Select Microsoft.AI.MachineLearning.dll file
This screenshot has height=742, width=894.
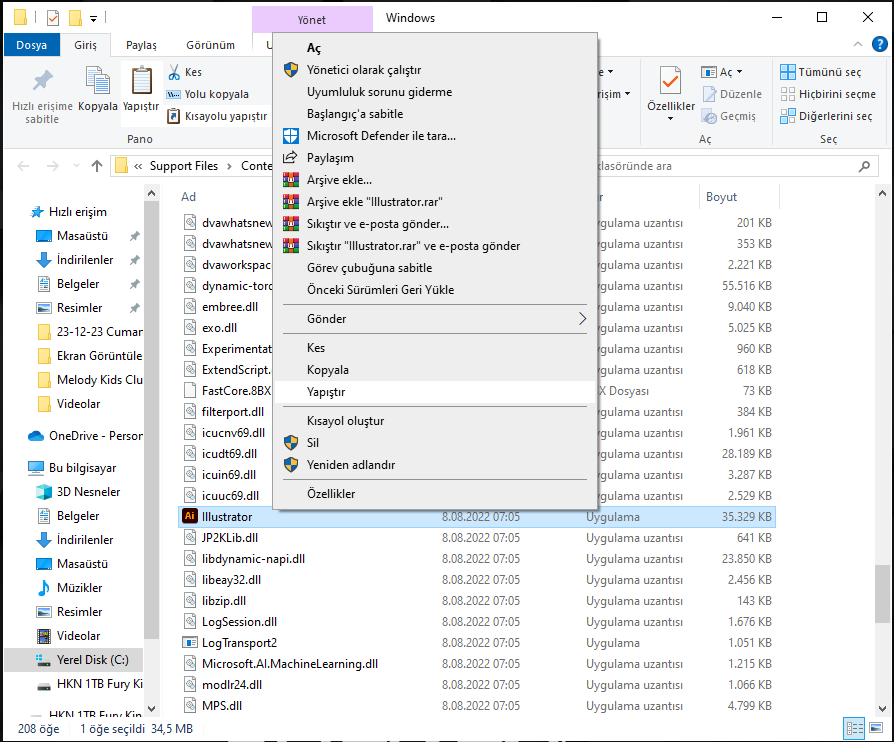(477, 664)
